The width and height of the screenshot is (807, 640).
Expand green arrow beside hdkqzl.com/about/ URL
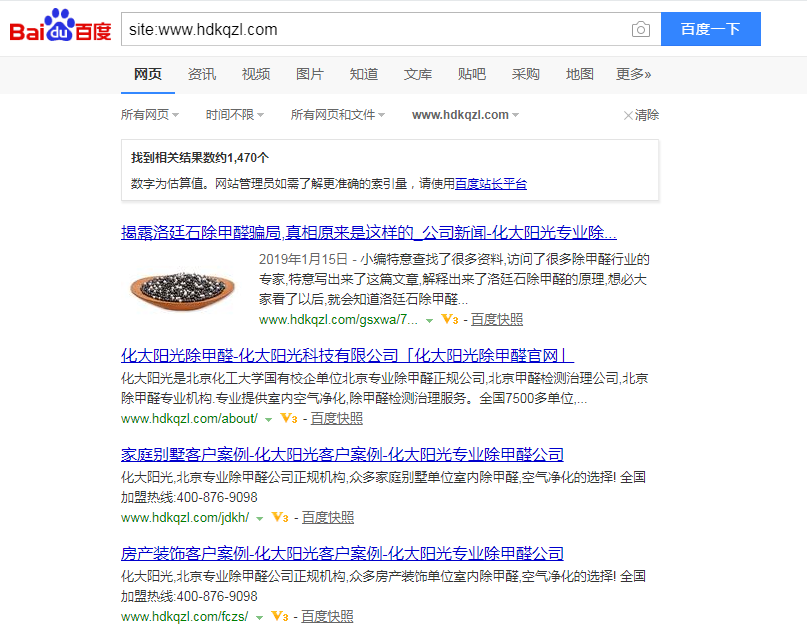[268, 420]
